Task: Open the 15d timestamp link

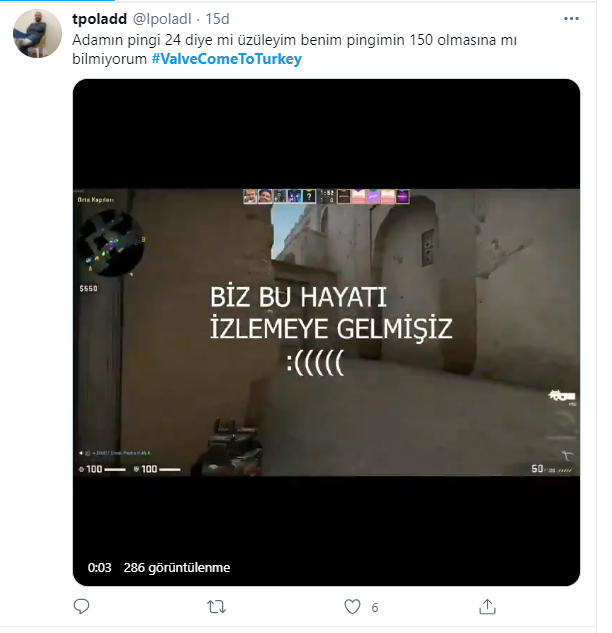Action: click(217, 19)
